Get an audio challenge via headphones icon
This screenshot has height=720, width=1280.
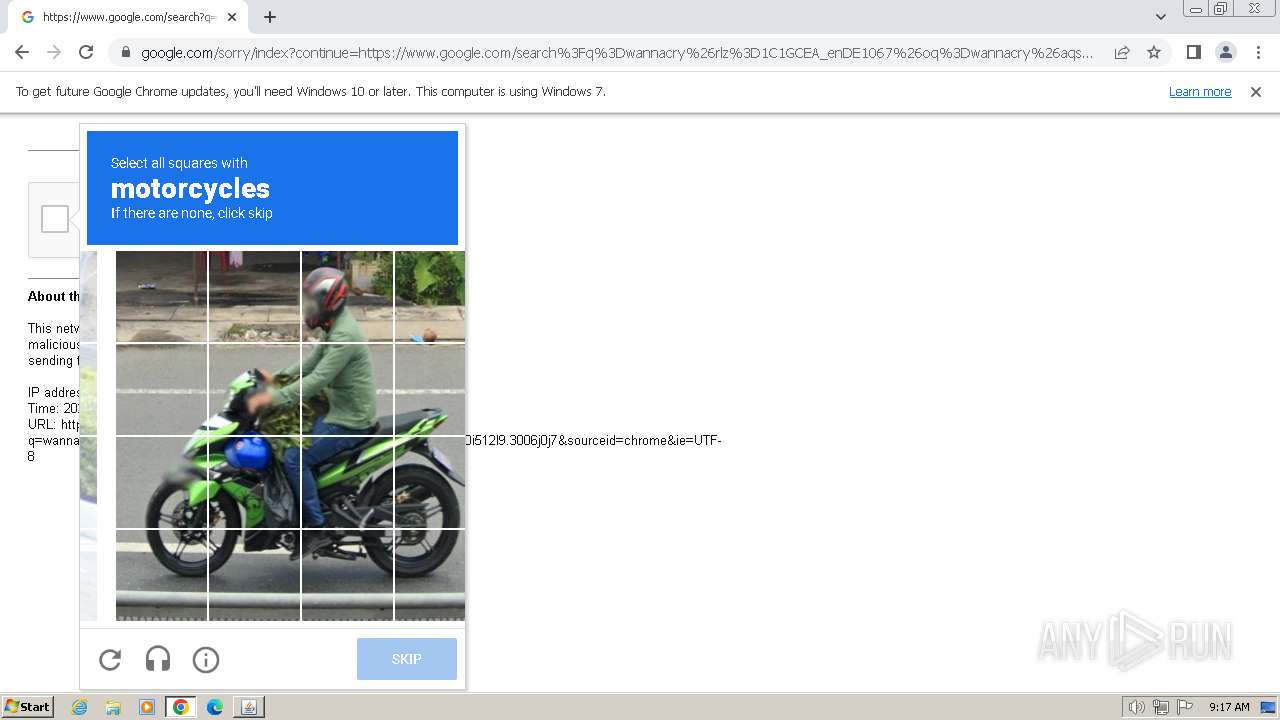[158, 659]
